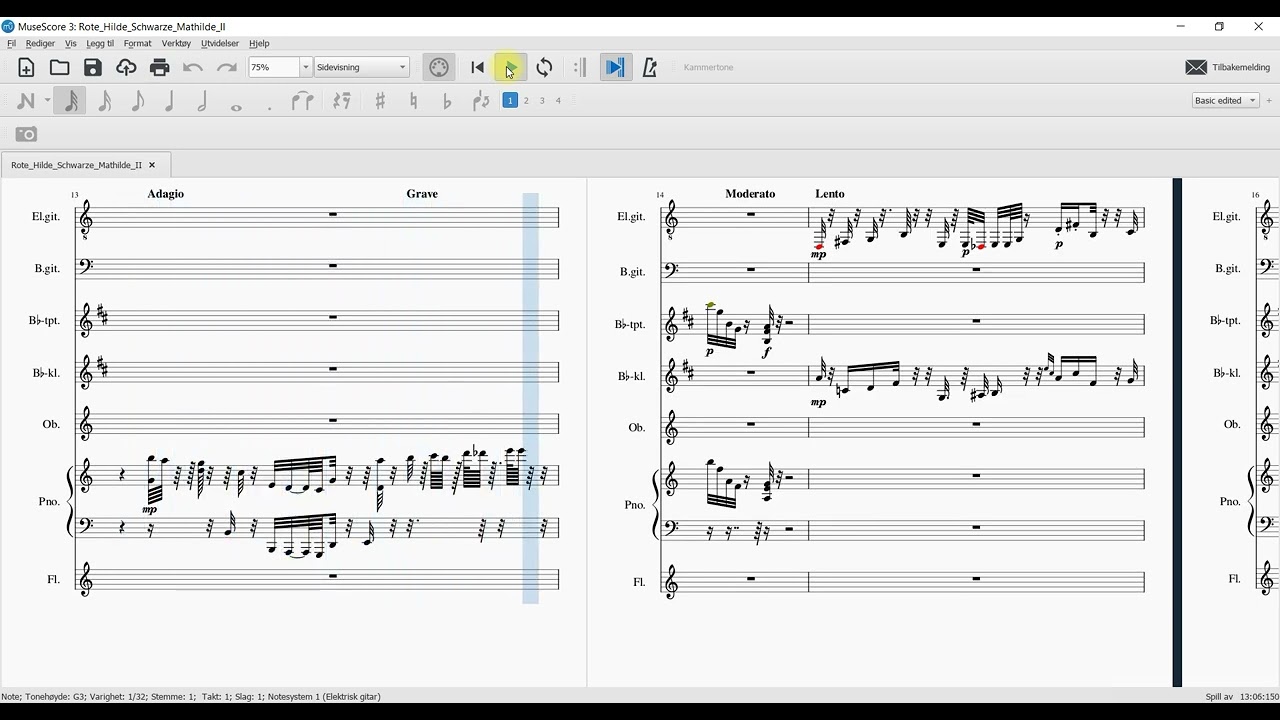Click the plus button next to workspace dropdown
The image size is (1280, 720).
click(1269, 100)
